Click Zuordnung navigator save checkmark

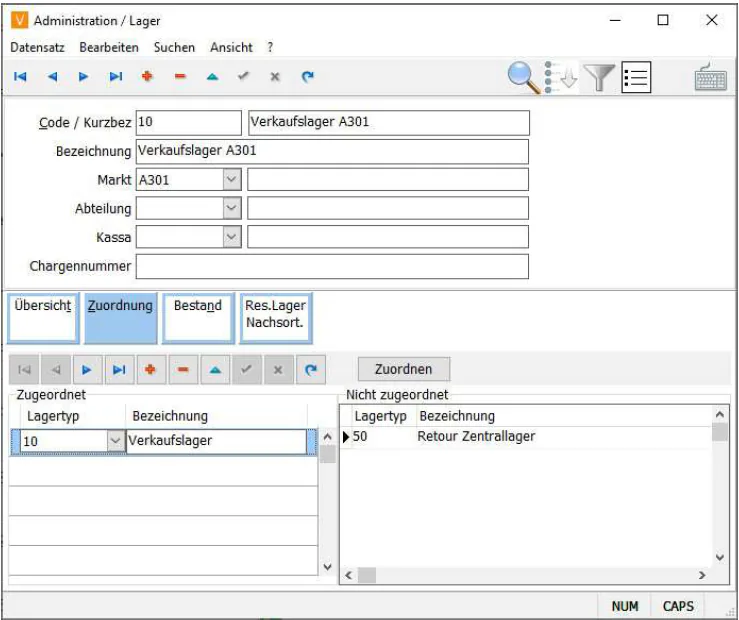pos(246,370)
